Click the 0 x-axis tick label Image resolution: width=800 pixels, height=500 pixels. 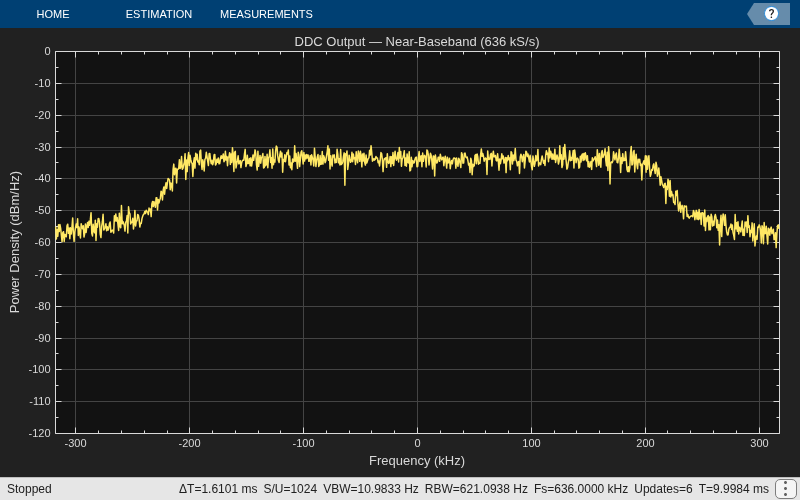(x=417, y=443)
